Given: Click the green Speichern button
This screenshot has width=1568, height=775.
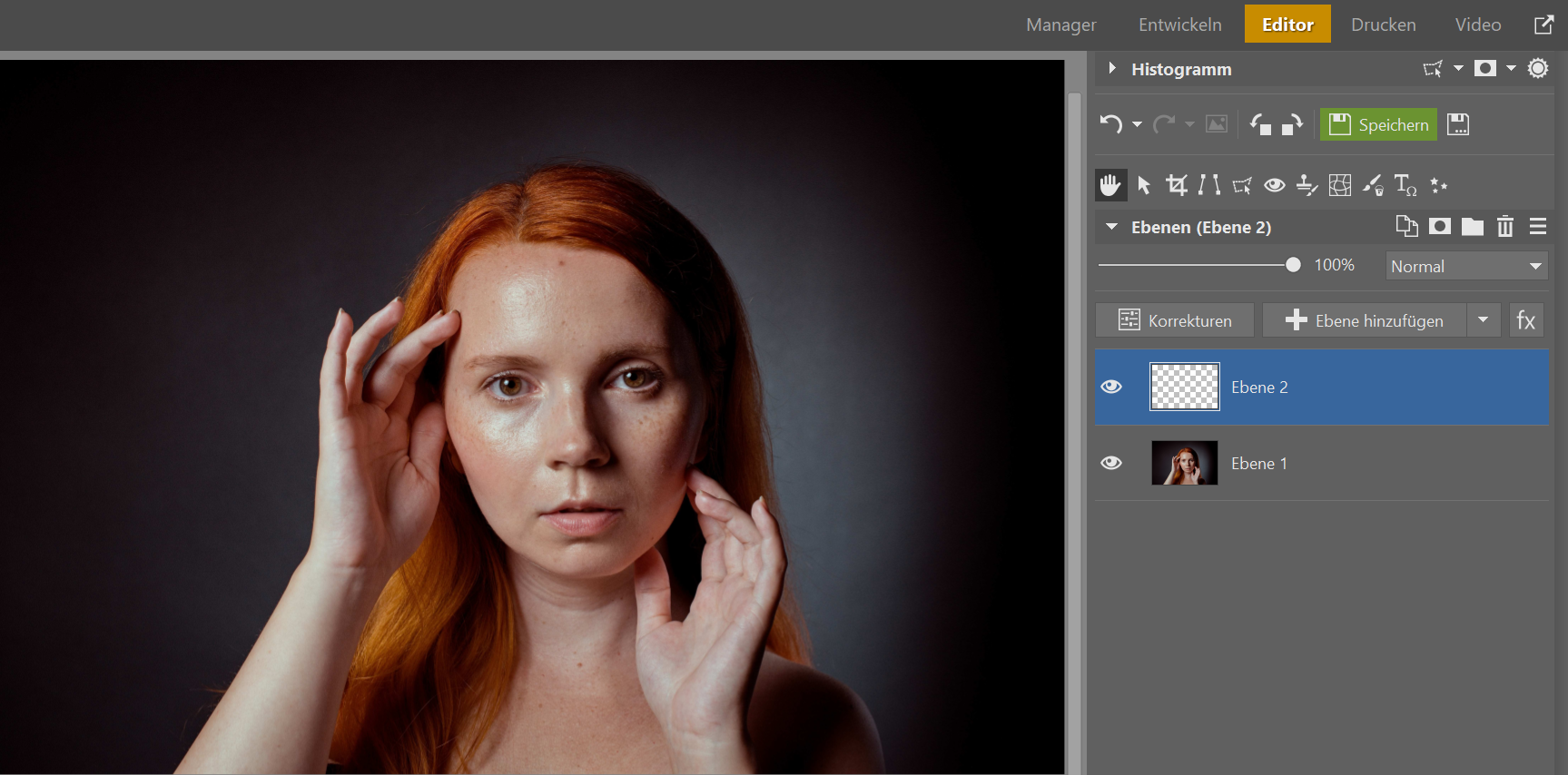Looking at the screenshot, I should tap(1378, 124).
